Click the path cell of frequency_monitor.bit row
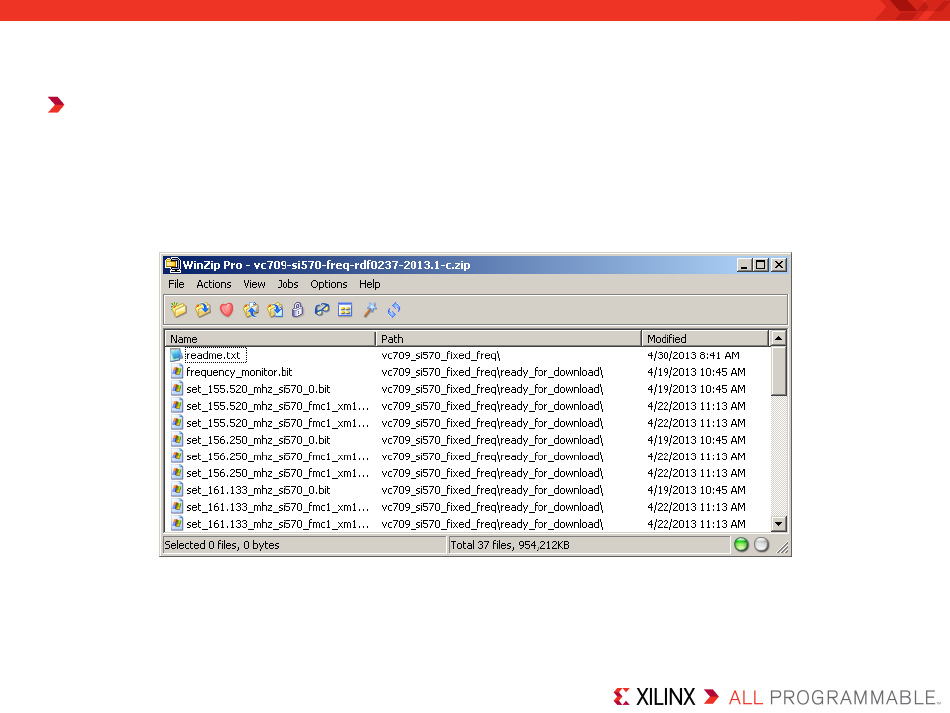This screenshot has height=713, width=950. (493, 372)
